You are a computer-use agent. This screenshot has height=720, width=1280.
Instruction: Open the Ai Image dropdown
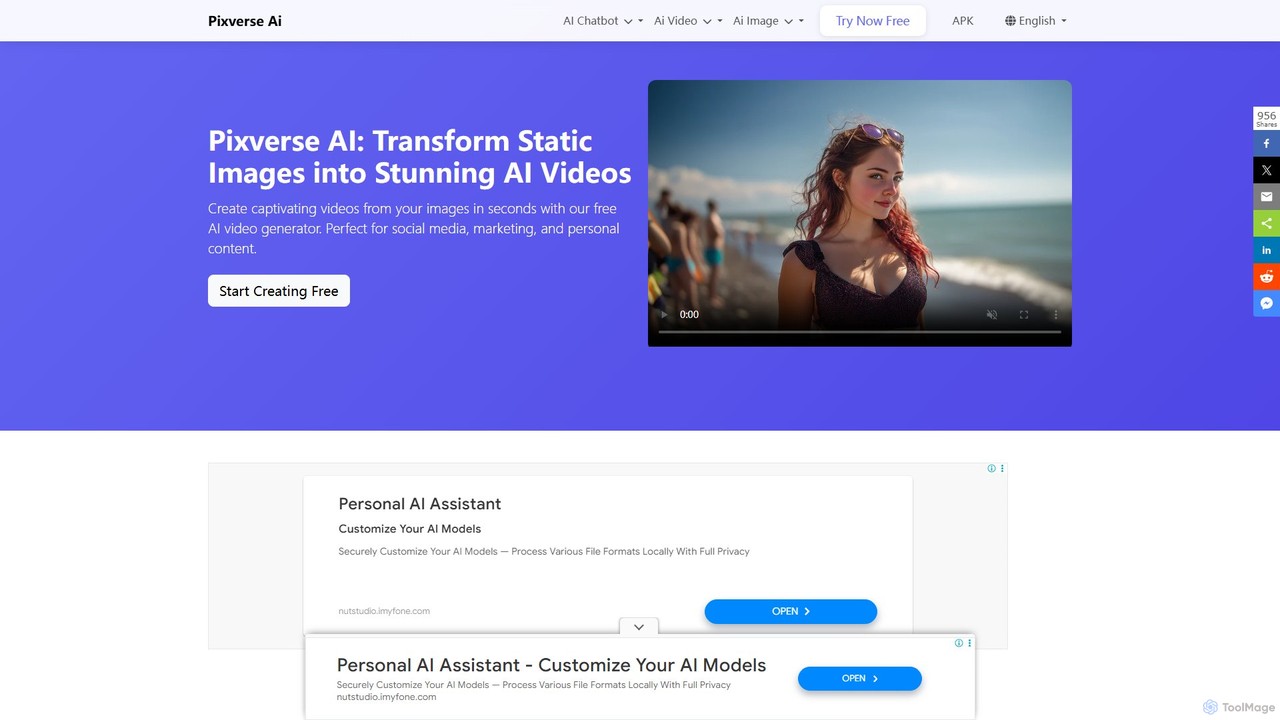768,20
